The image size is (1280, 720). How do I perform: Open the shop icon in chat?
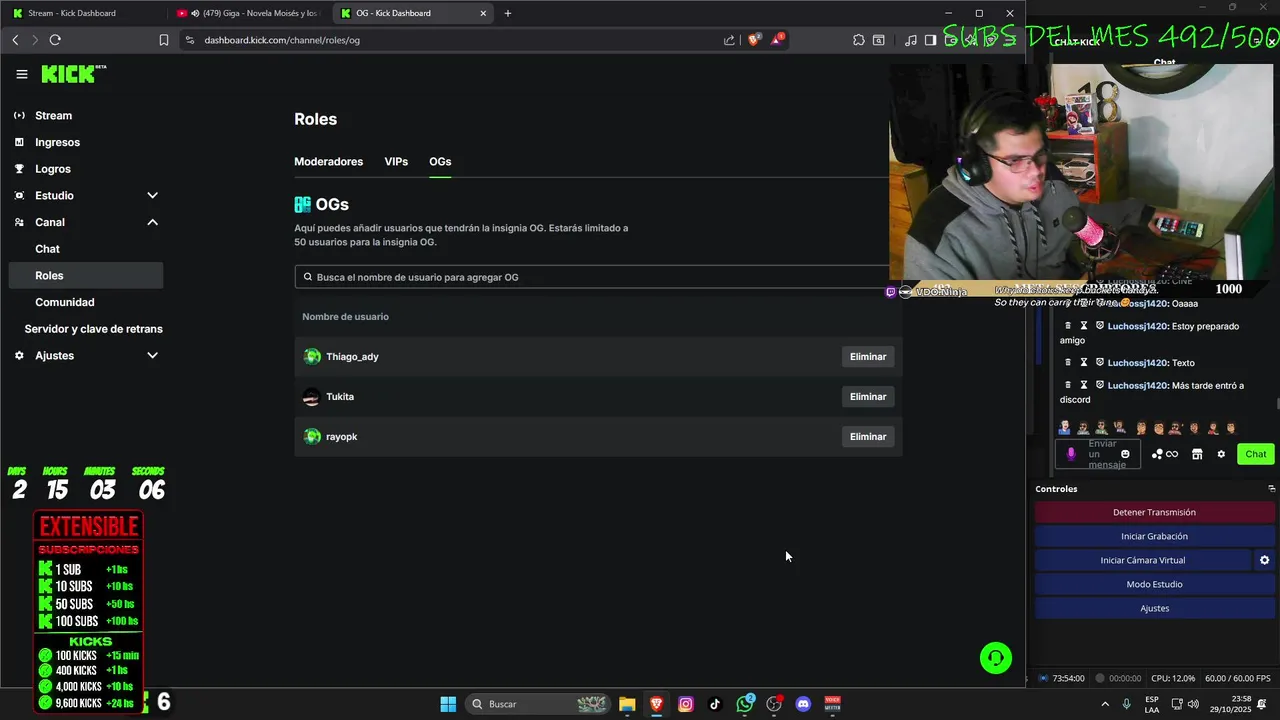click(1197, 454)
